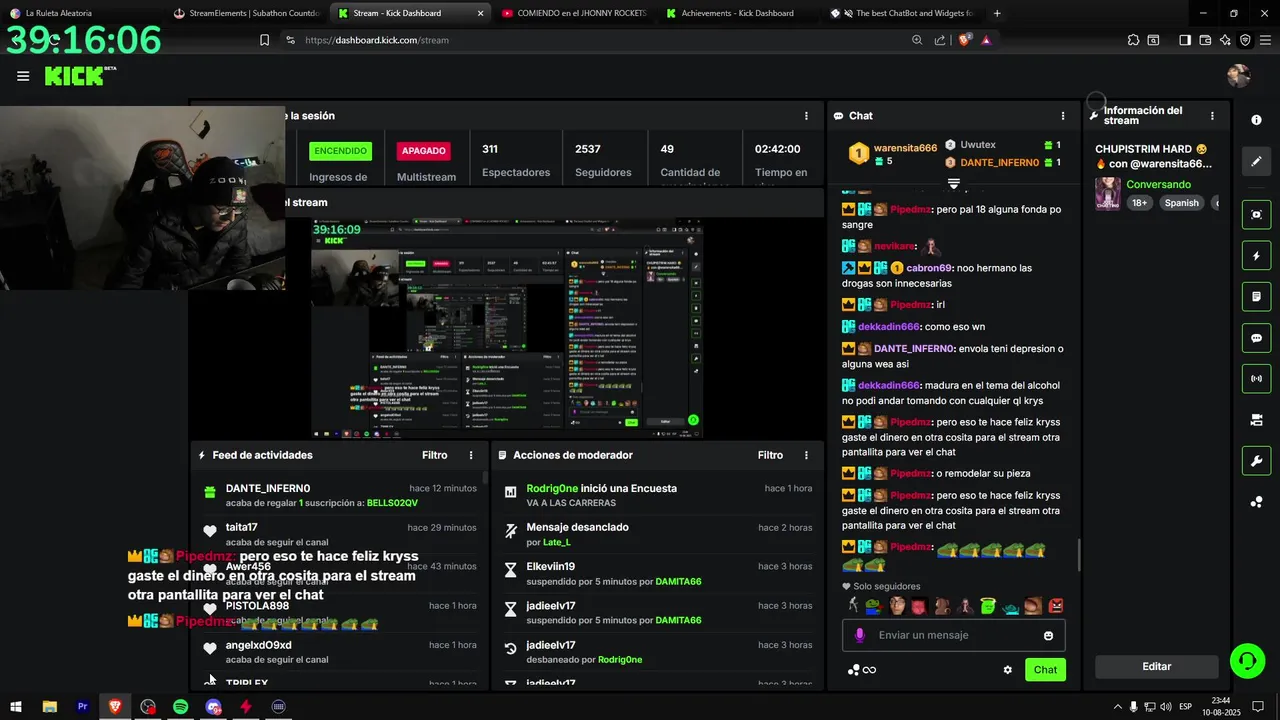Viewport: 1280px width, 720px height.
Task: Open Acciones de moderador three-dot menu
Action: [806, 455]
